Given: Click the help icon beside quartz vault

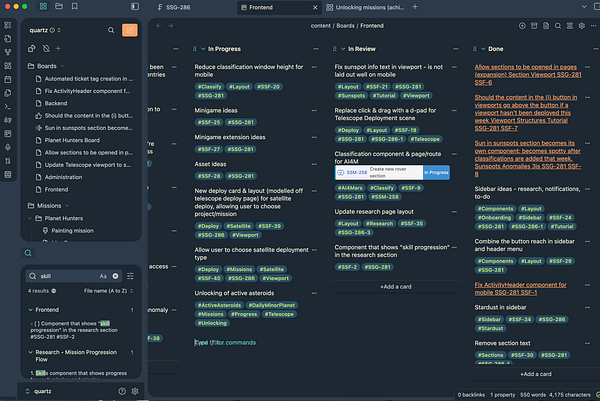Looking at the screenshot, I should pyautogui.click(x=122, y=391).
